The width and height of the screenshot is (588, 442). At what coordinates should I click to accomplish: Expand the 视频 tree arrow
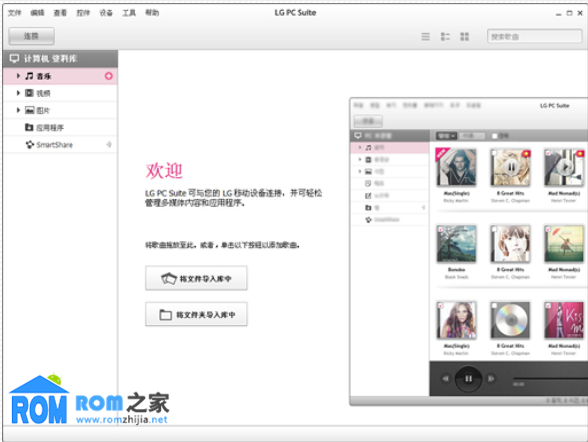(18, 93)
